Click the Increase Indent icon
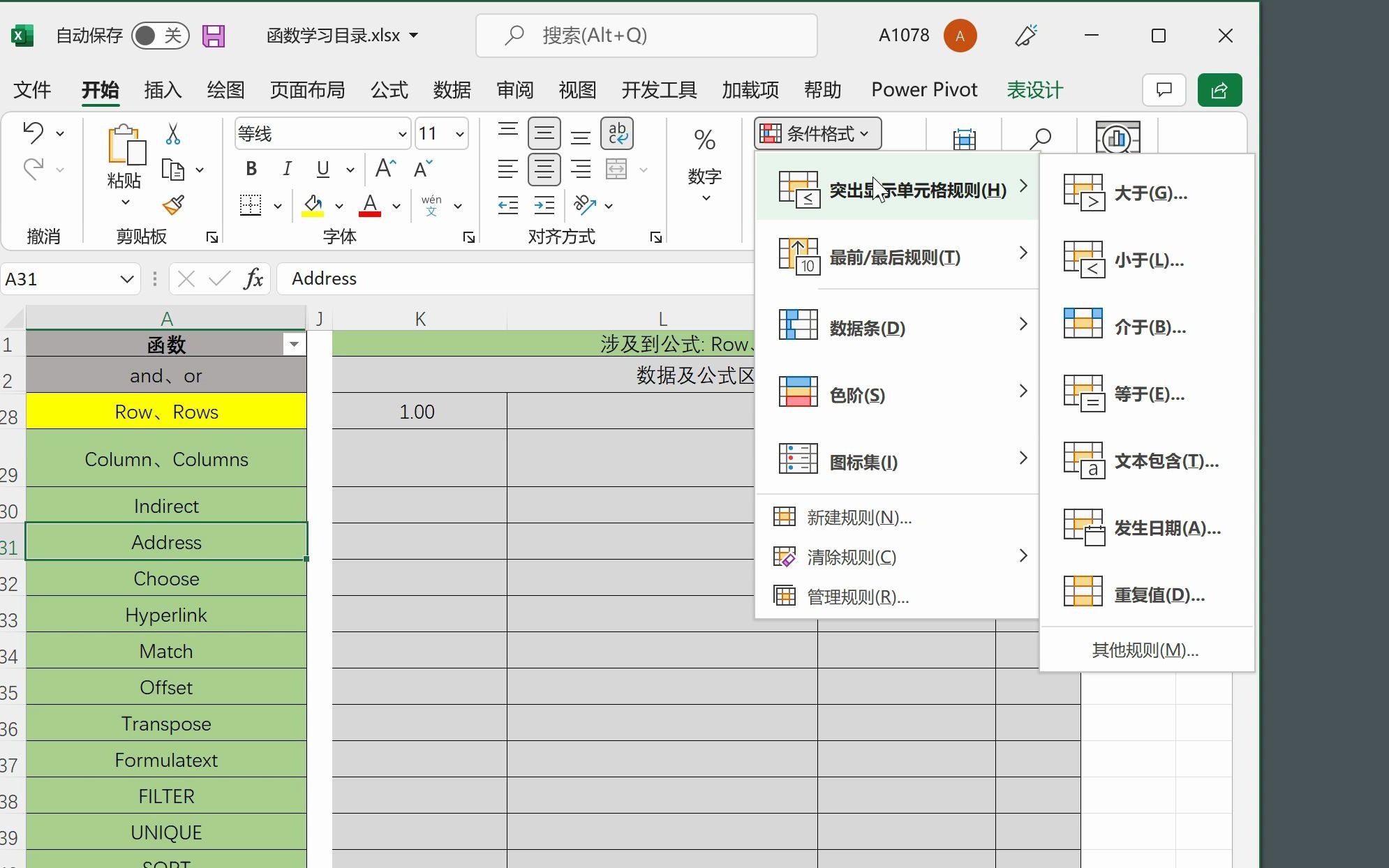 pyautogui.click(x=544, y=205)
